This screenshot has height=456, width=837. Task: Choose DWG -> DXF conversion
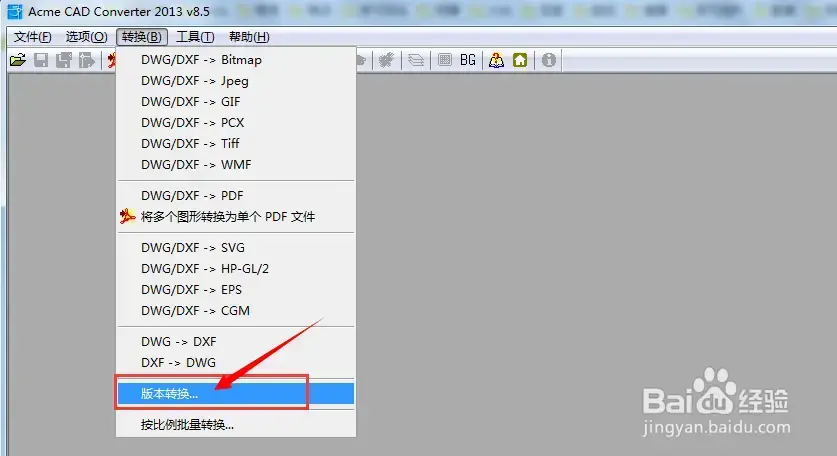click(235, 341)
